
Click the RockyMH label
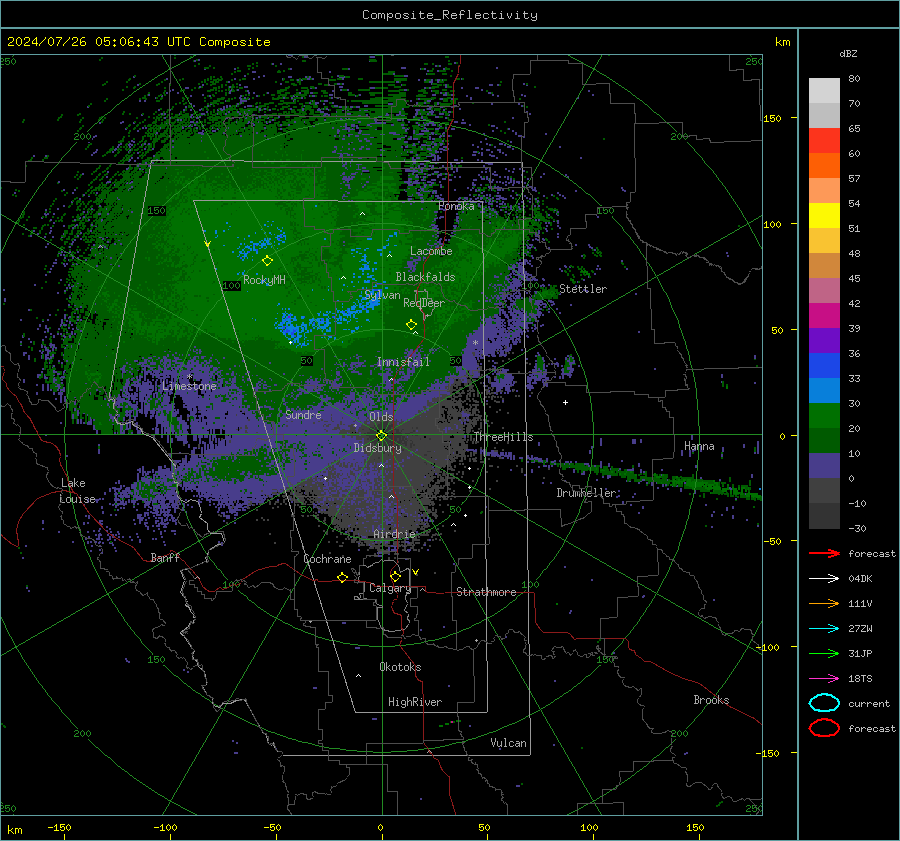tap(264, 280)
